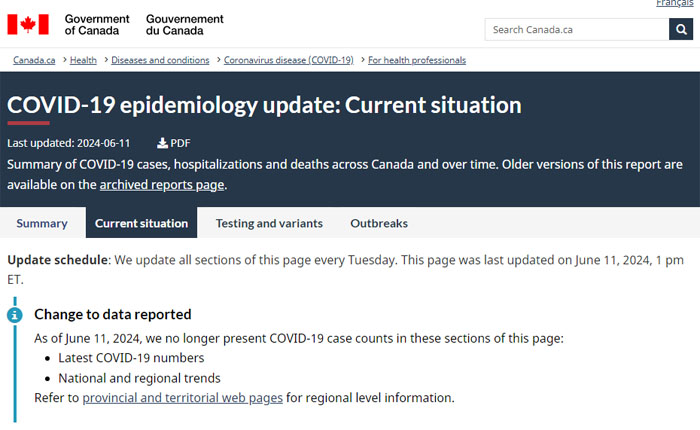Image resolution: width=700 pixels, height=430 pixels.
Task: Switch language via the Français link
Action: [x=676, y=4]
